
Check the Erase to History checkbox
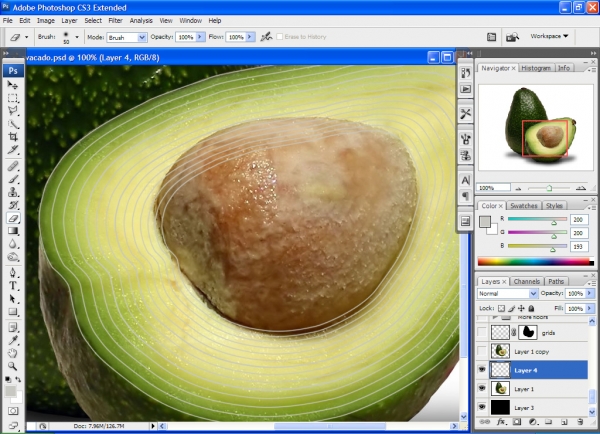pos(280,37)
